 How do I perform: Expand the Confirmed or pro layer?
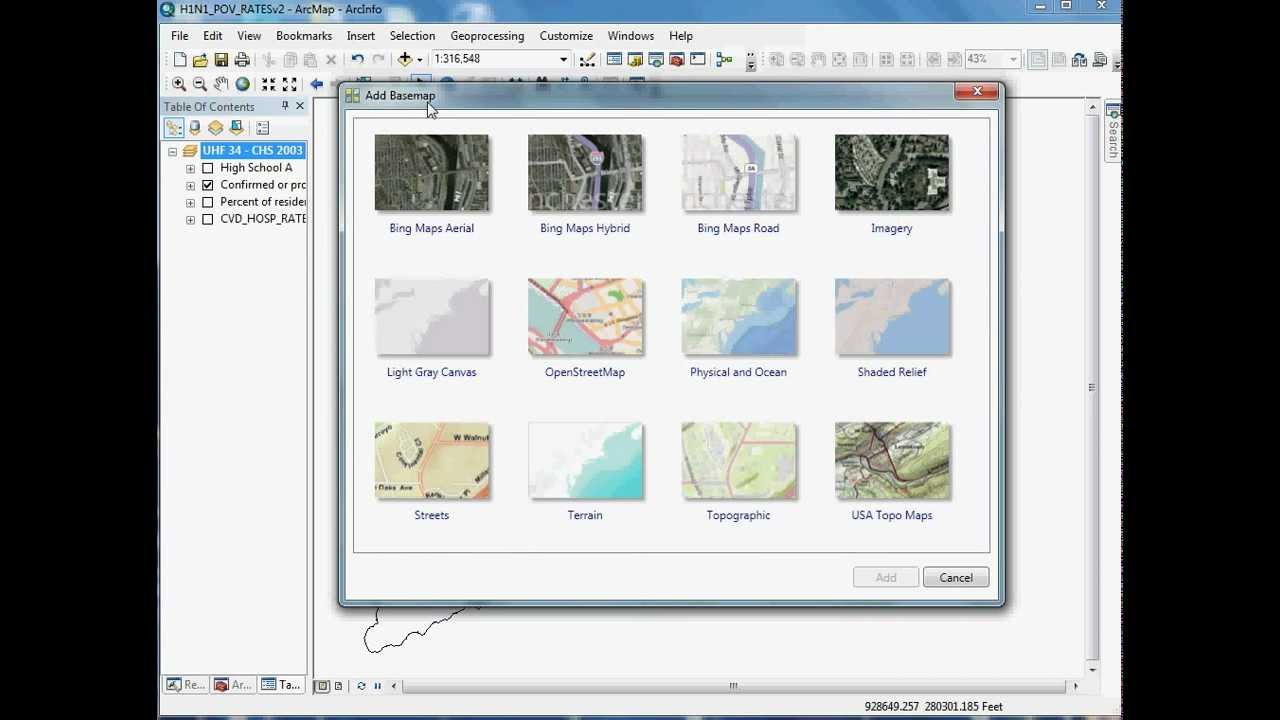tap(190, 185)
